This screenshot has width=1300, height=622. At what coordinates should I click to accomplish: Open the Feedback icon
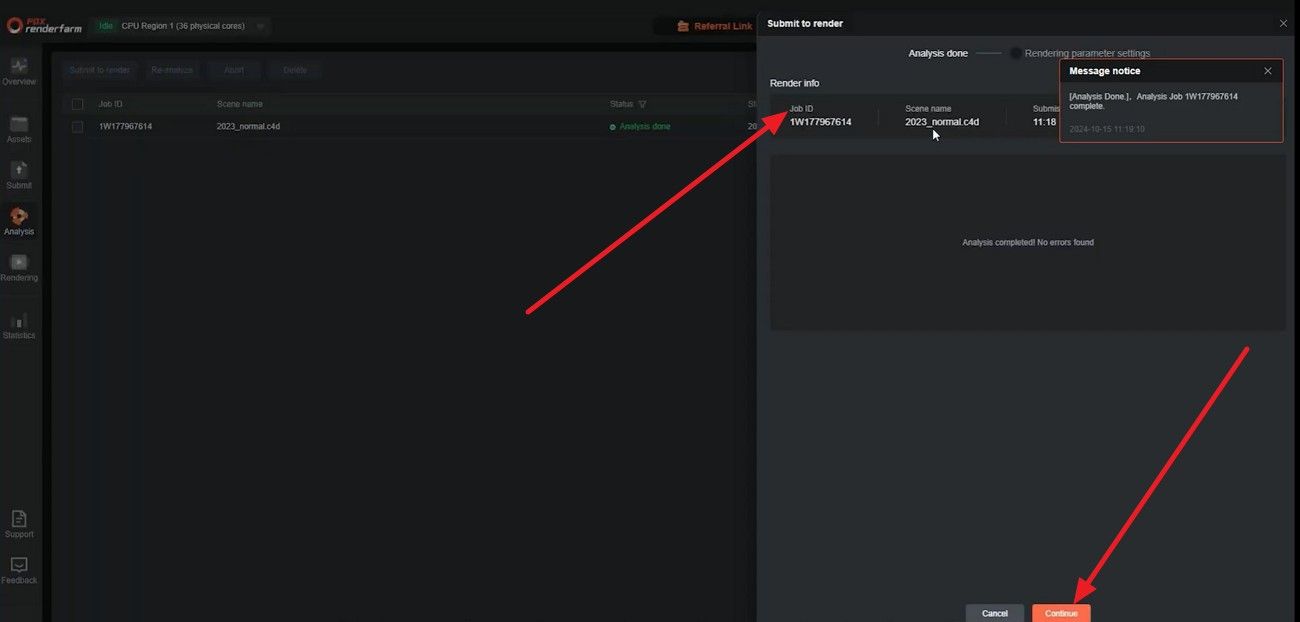(19, 570)
